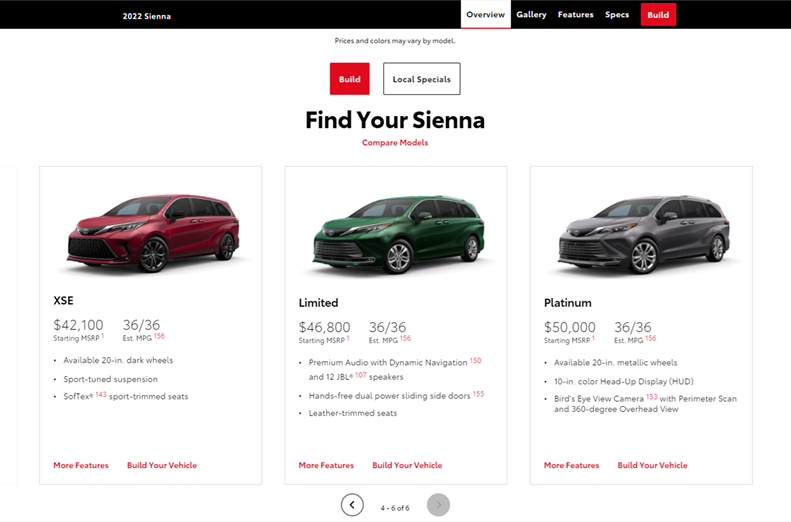Click Build Your Vehicle for Platinum
Image resolution: width=791 pixels, height=522 pixels.
[x=652, y=465]
